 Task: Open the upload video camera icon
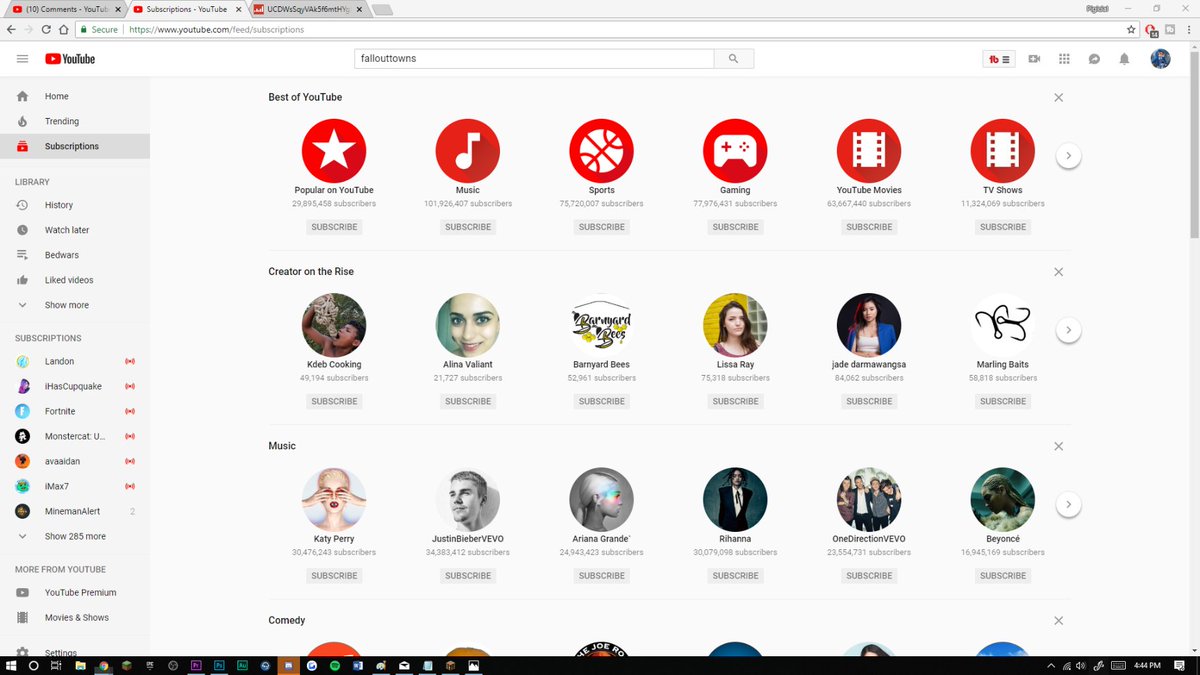[1034, 59]
